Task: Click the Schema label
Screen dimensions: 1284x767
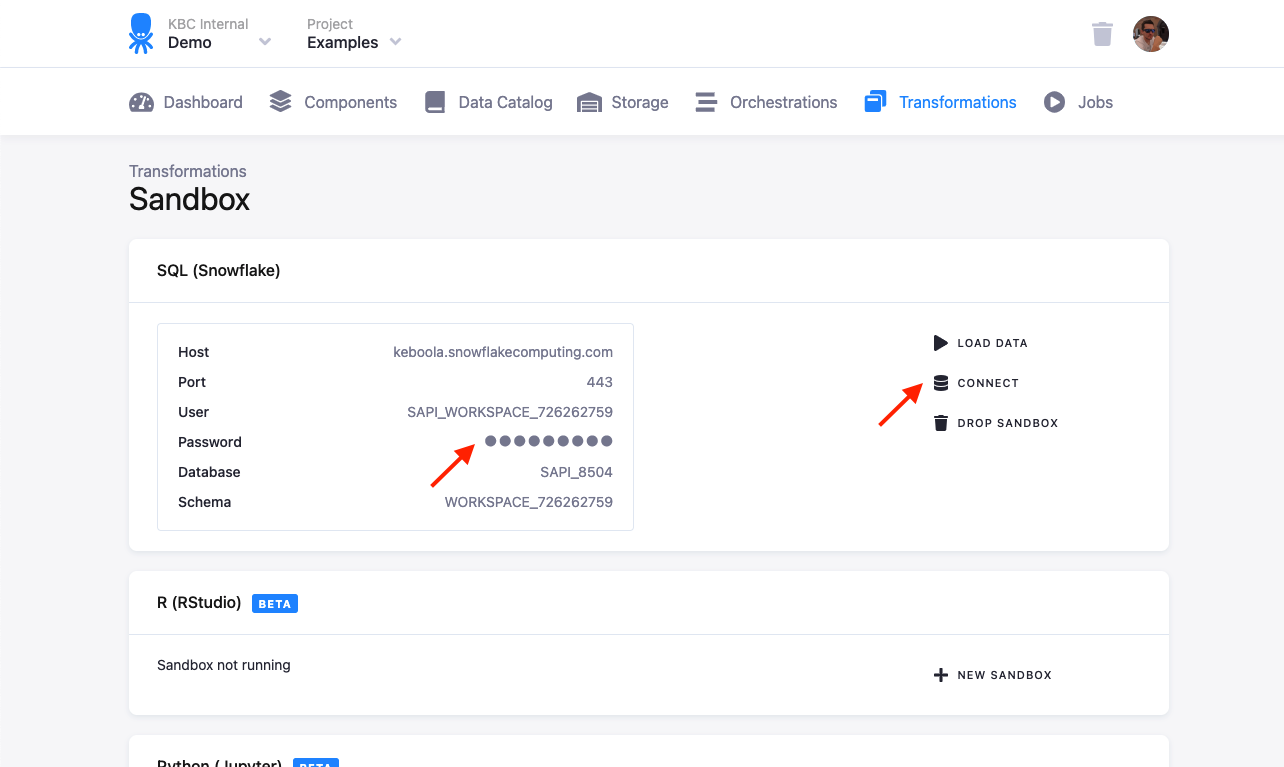Action: pyautogui.click(x=205, y=502)
